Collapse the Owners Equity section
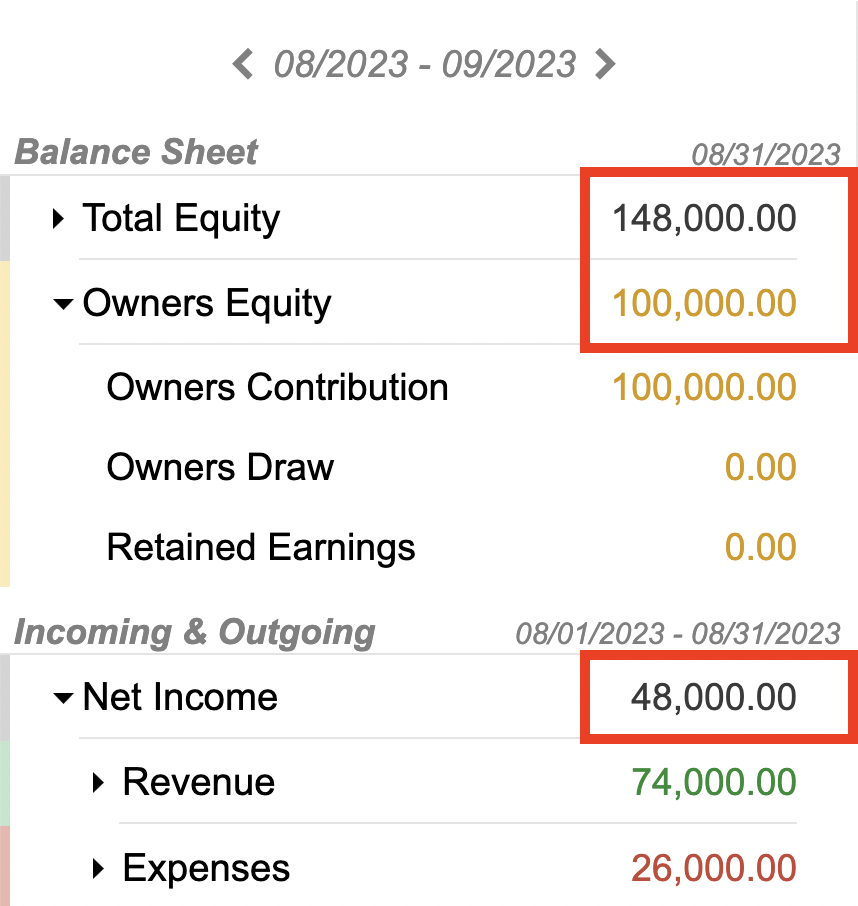This screenshot has height=906, width=858. (x=62, y=304)
